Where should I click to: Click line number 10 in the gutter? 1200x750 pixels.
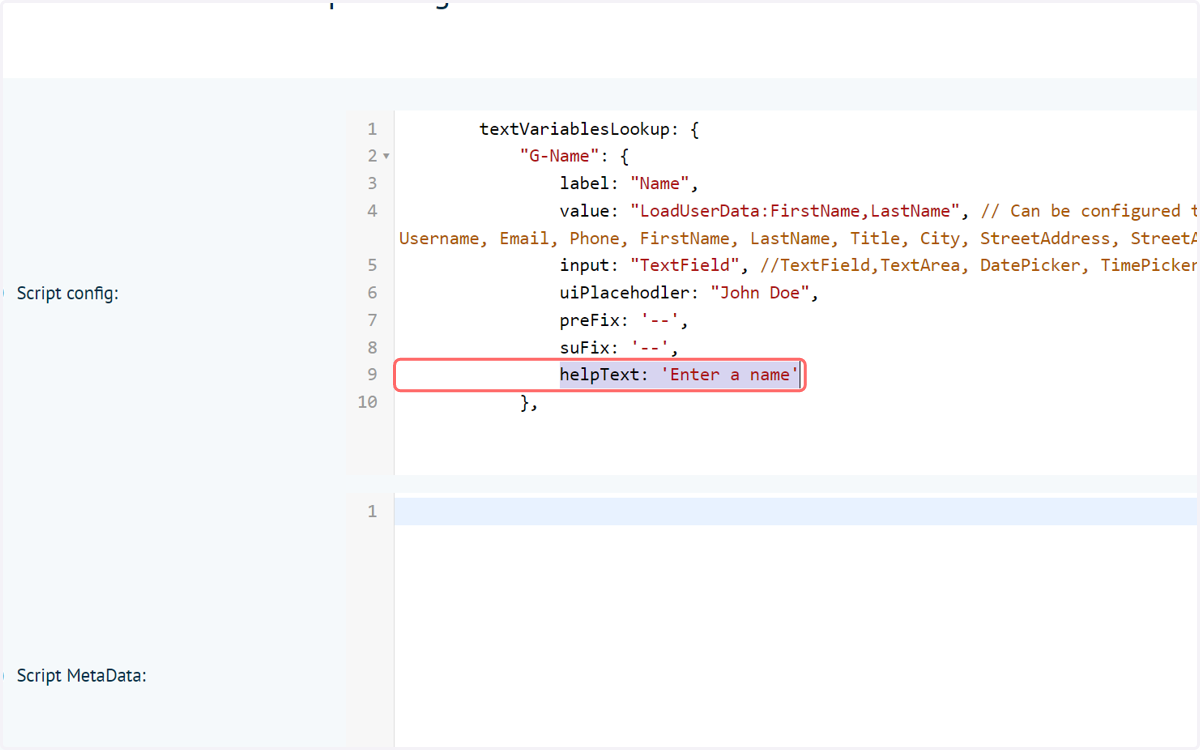tap(367, 402)
